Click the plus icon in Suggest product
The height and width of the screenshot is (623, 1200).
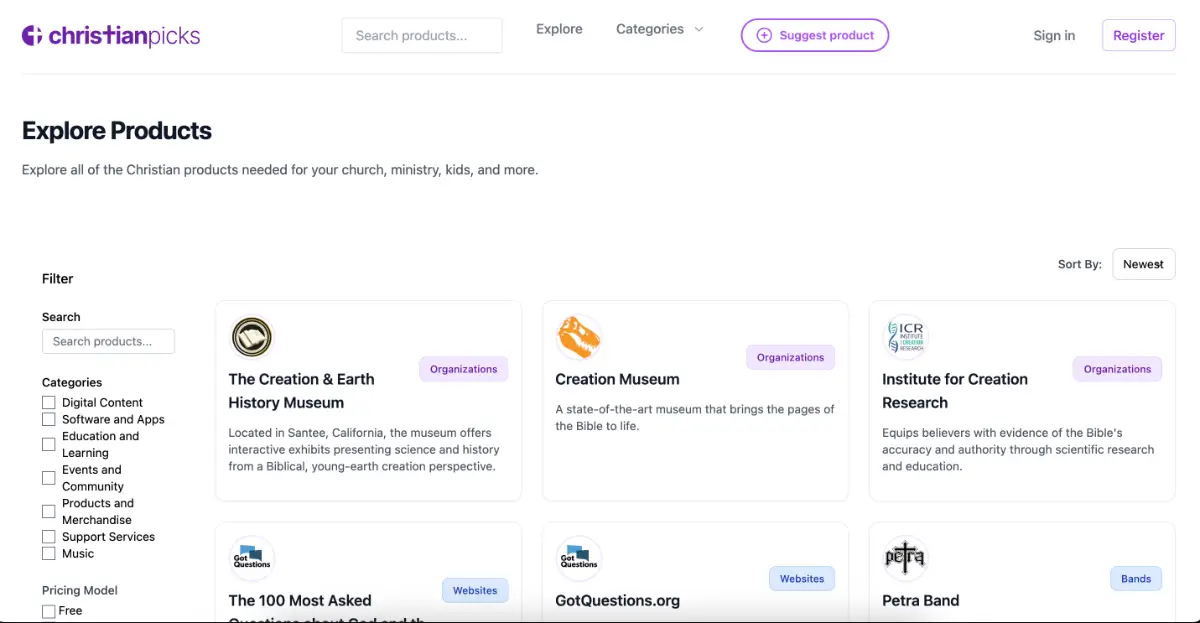tap(764, 35)
